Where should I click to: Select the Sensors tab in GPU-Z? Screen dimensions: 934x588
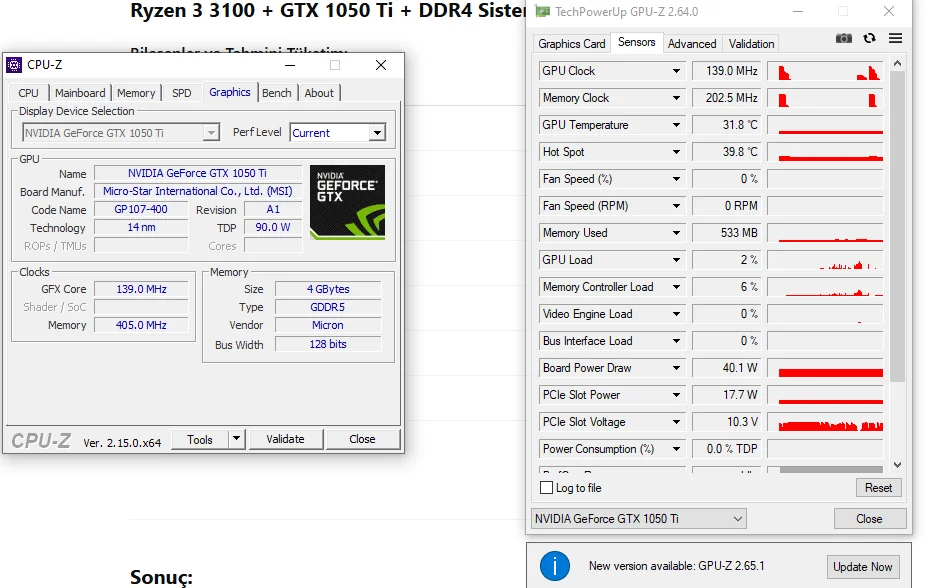click(636, 42)
